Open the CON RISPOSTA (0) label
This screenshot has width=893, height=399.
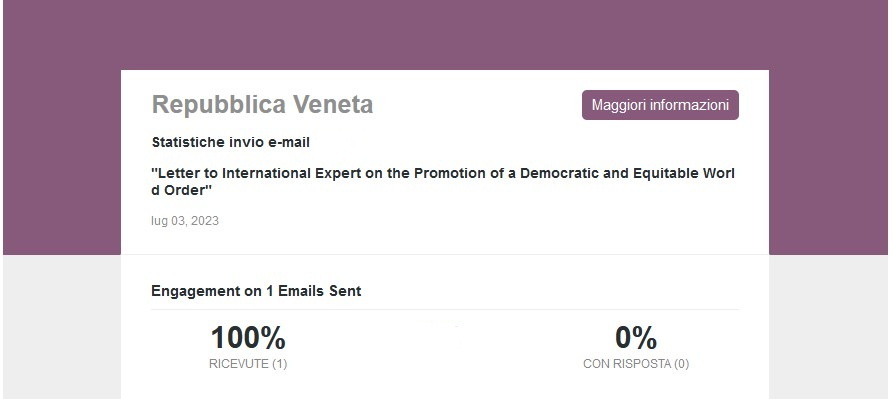[636, 364]
